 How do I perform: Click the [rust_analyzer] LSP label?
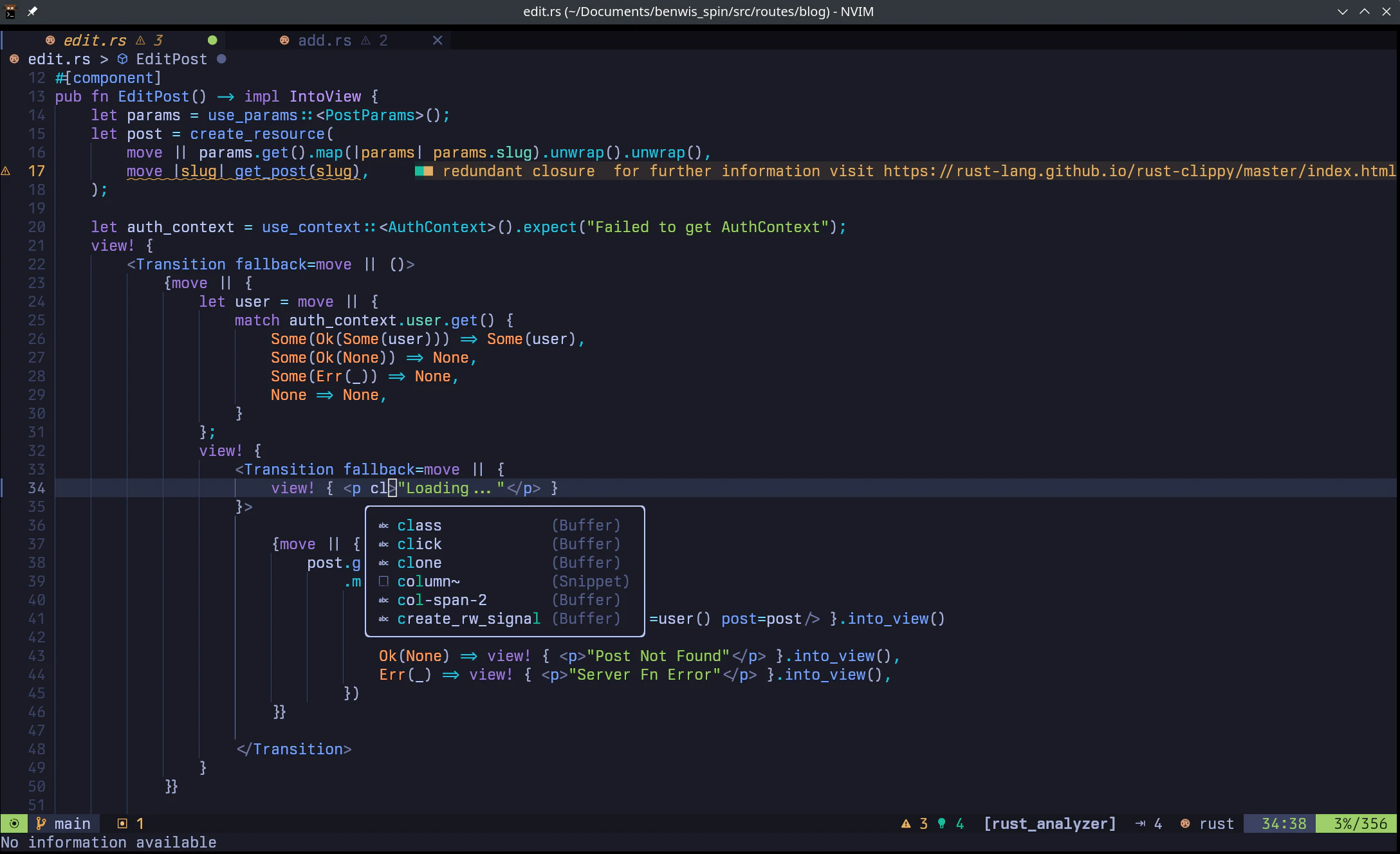click(x=1049, y=824)
